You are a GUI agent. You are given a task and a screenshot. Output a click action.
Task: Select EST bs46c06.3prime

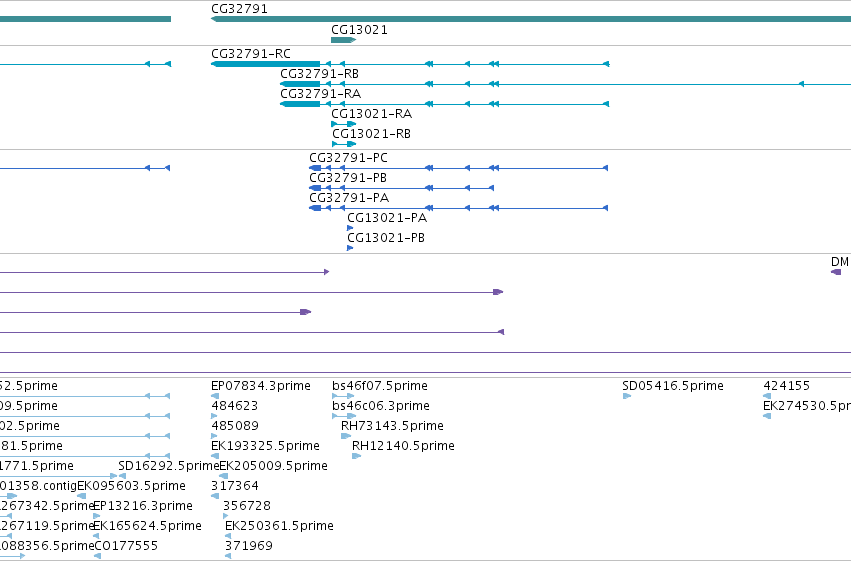point(381,406)
